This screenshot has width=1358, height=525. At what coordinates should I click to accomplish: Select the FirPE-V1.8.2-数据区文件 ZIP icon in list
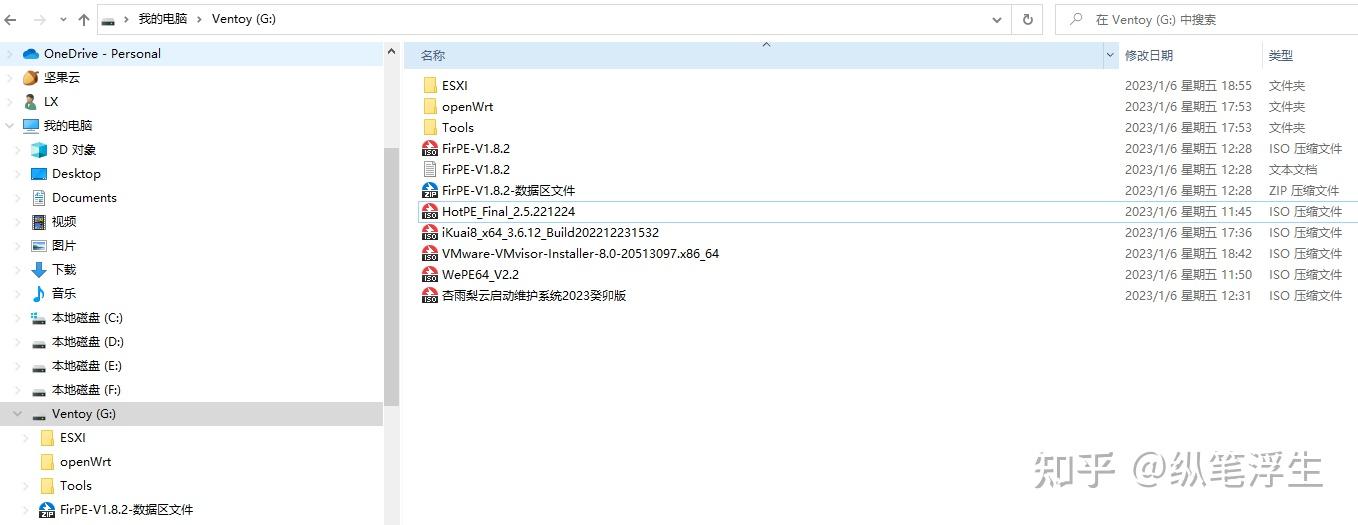pos(430,191)
